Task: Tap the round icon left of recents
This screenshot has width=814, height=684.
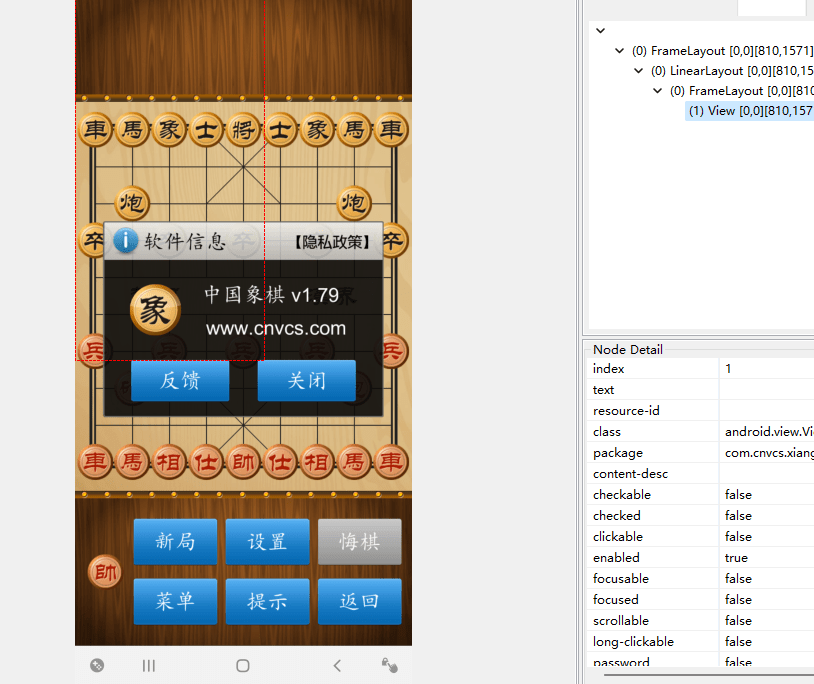Action: click(97, 665)
